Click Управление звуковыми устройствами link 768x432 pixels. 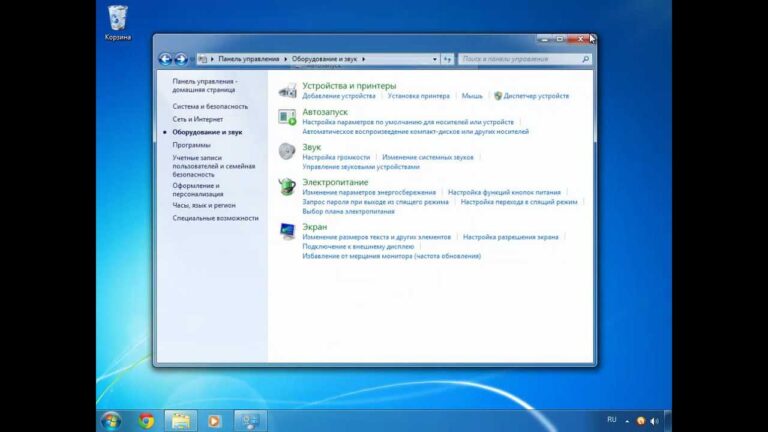pos(361,167)
